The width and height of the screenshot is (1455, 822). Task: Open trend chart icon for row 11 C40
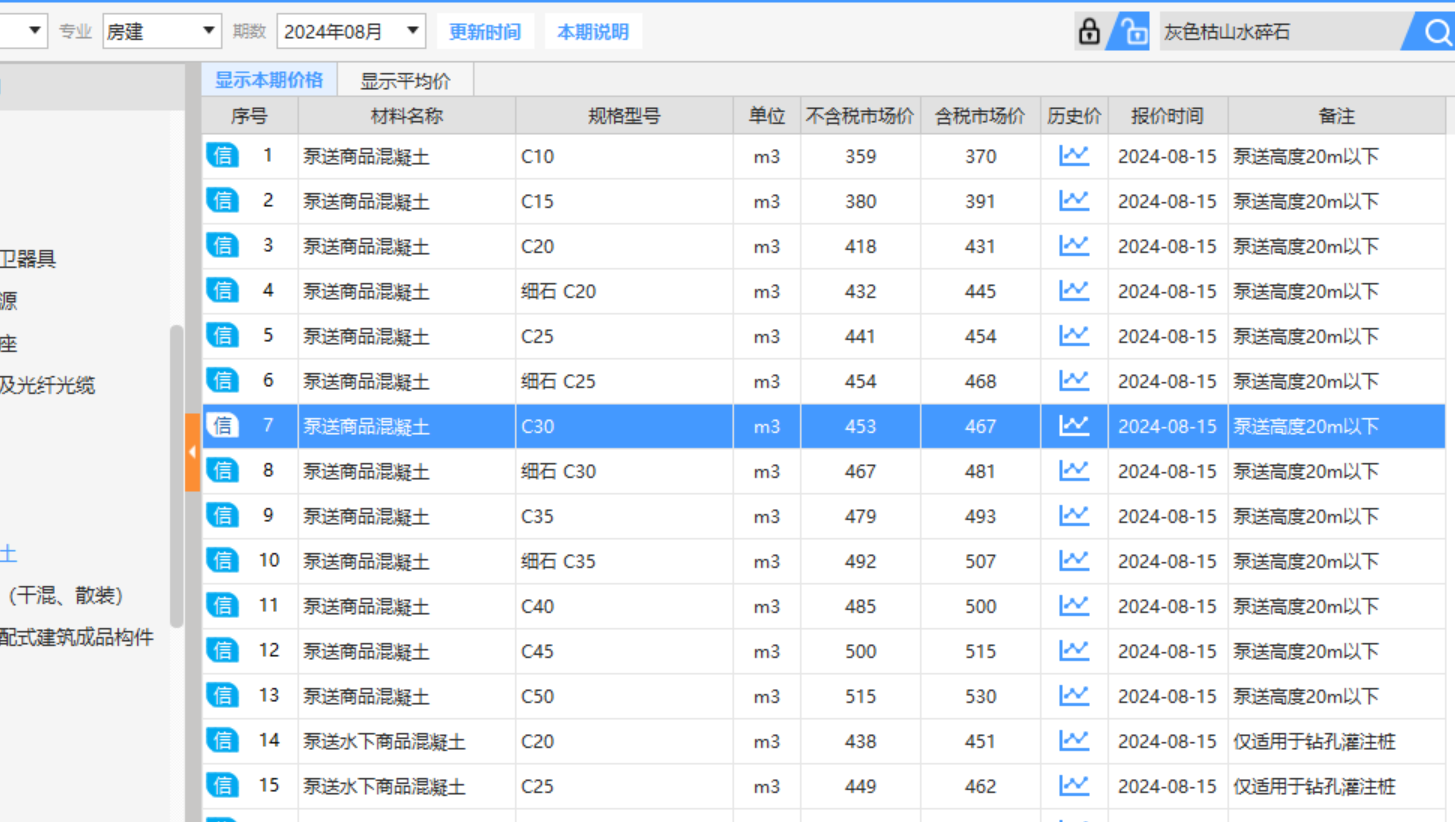(1074, 606)
